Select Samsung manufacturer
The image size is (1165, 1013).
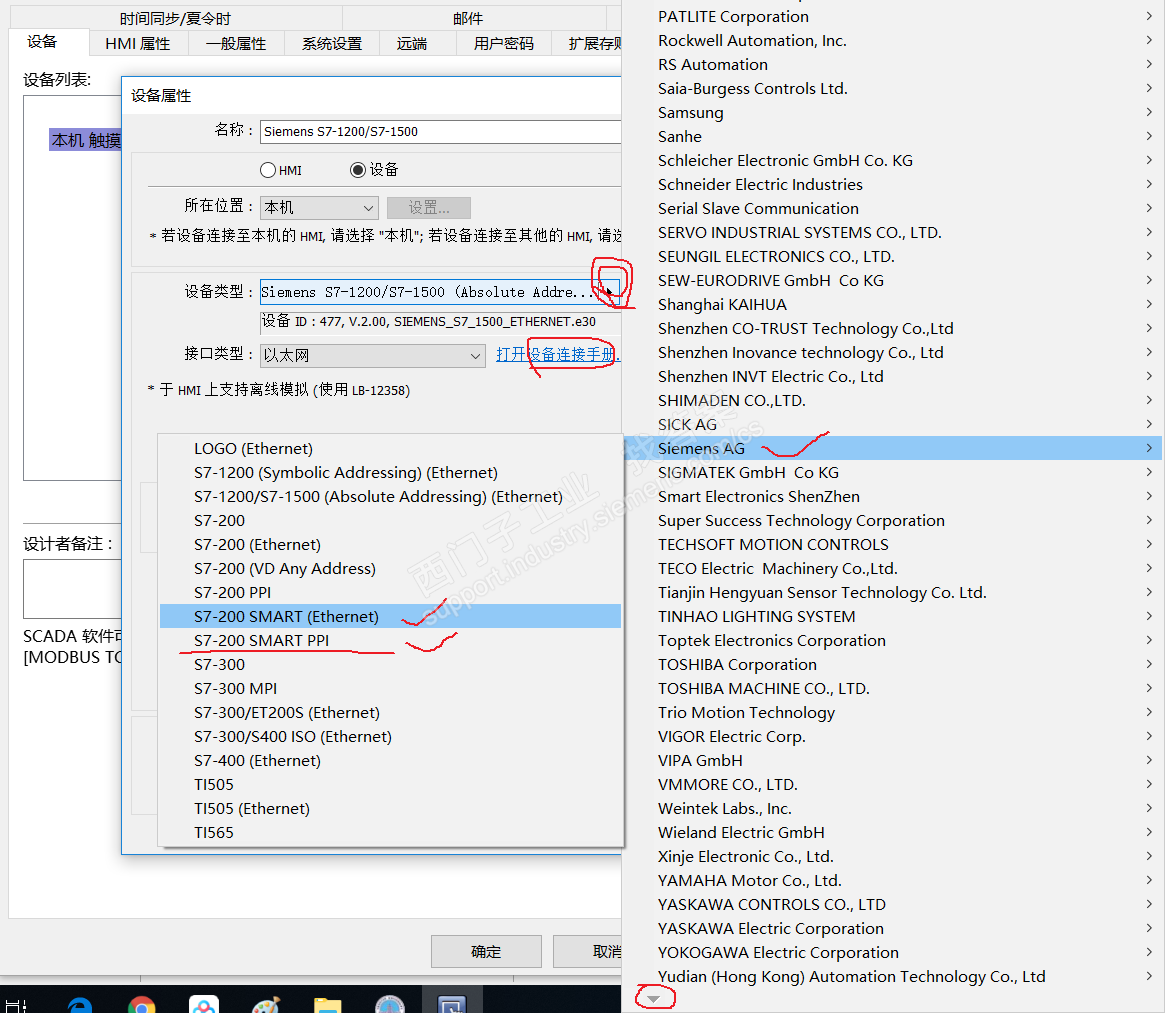coord(894,112)
